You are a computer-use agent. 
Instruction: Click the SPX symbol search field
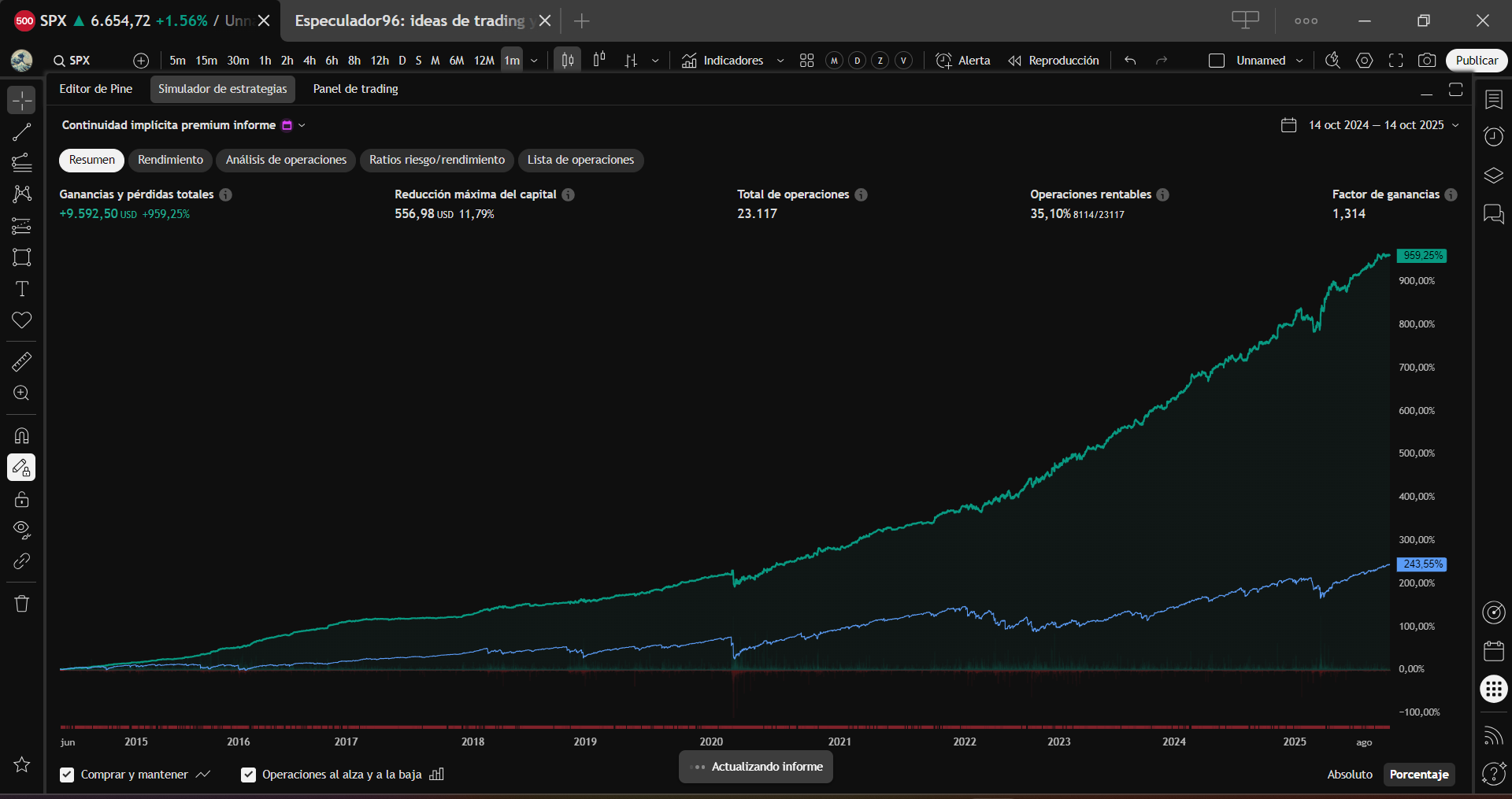pyautogui.click(x=79, y=61)
